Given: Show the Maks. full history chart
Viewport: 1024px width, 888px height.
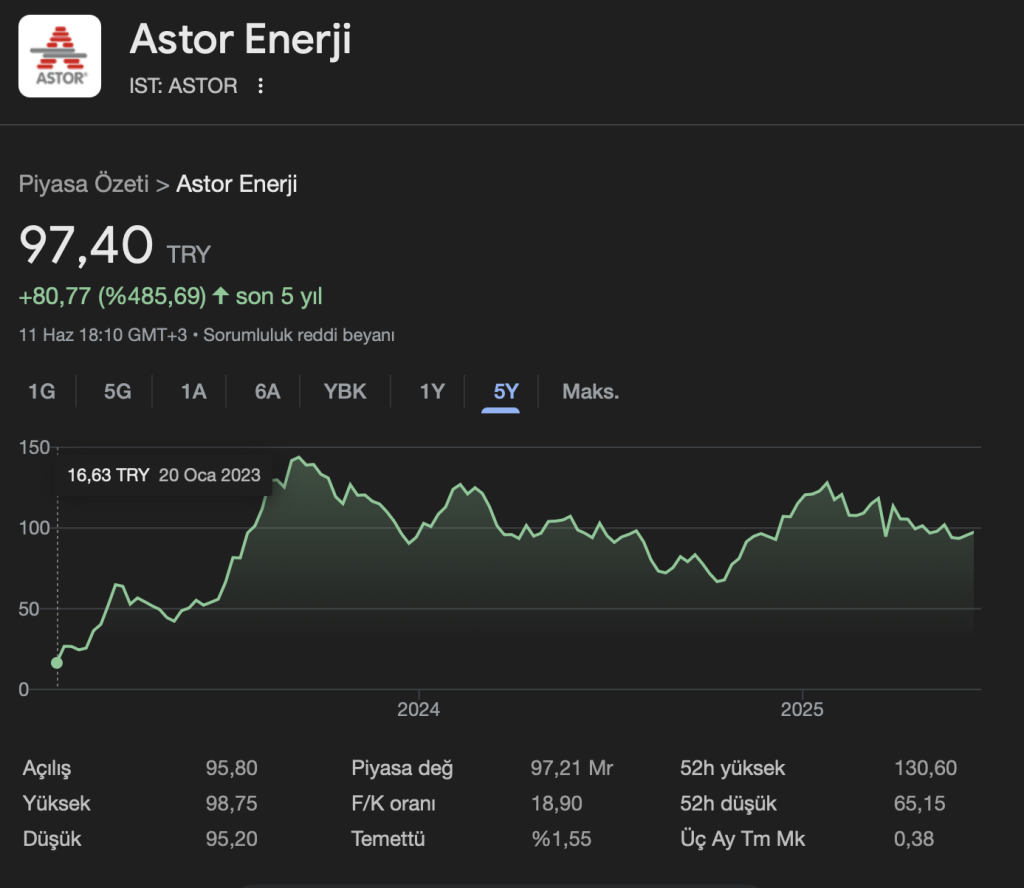Looking at the screenshot, I should tap(590, 391).
